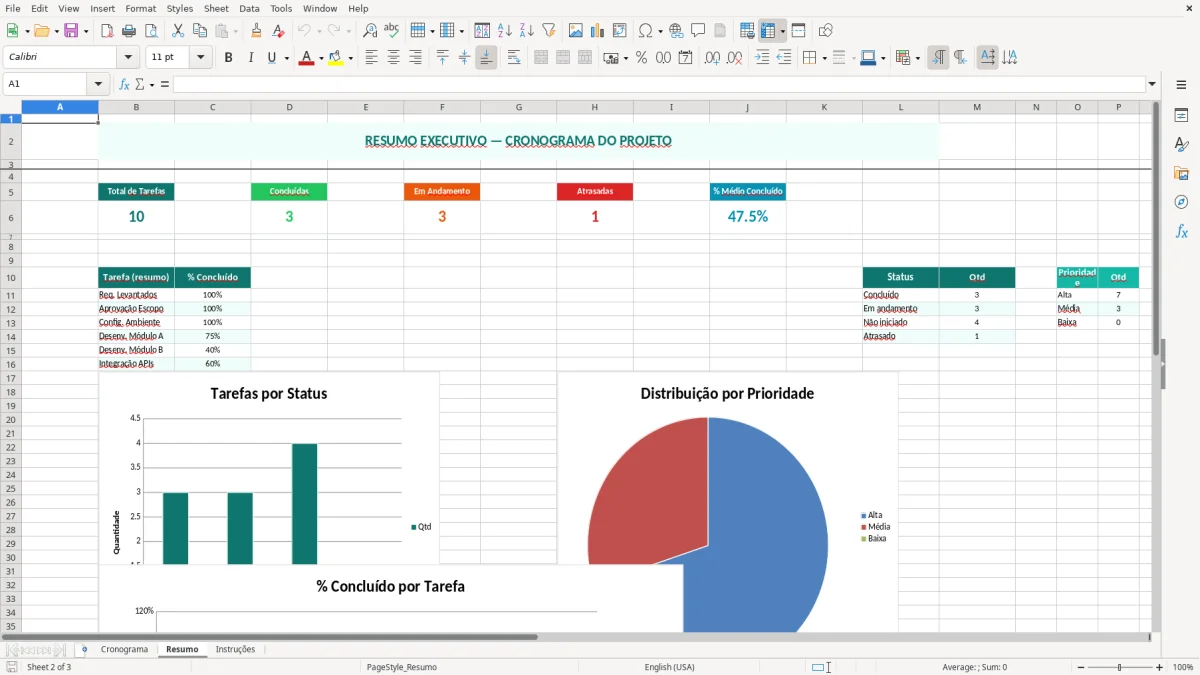Screen dimensions: 1200x675
Task: Toggle Align Right
Action: (416, 58)
